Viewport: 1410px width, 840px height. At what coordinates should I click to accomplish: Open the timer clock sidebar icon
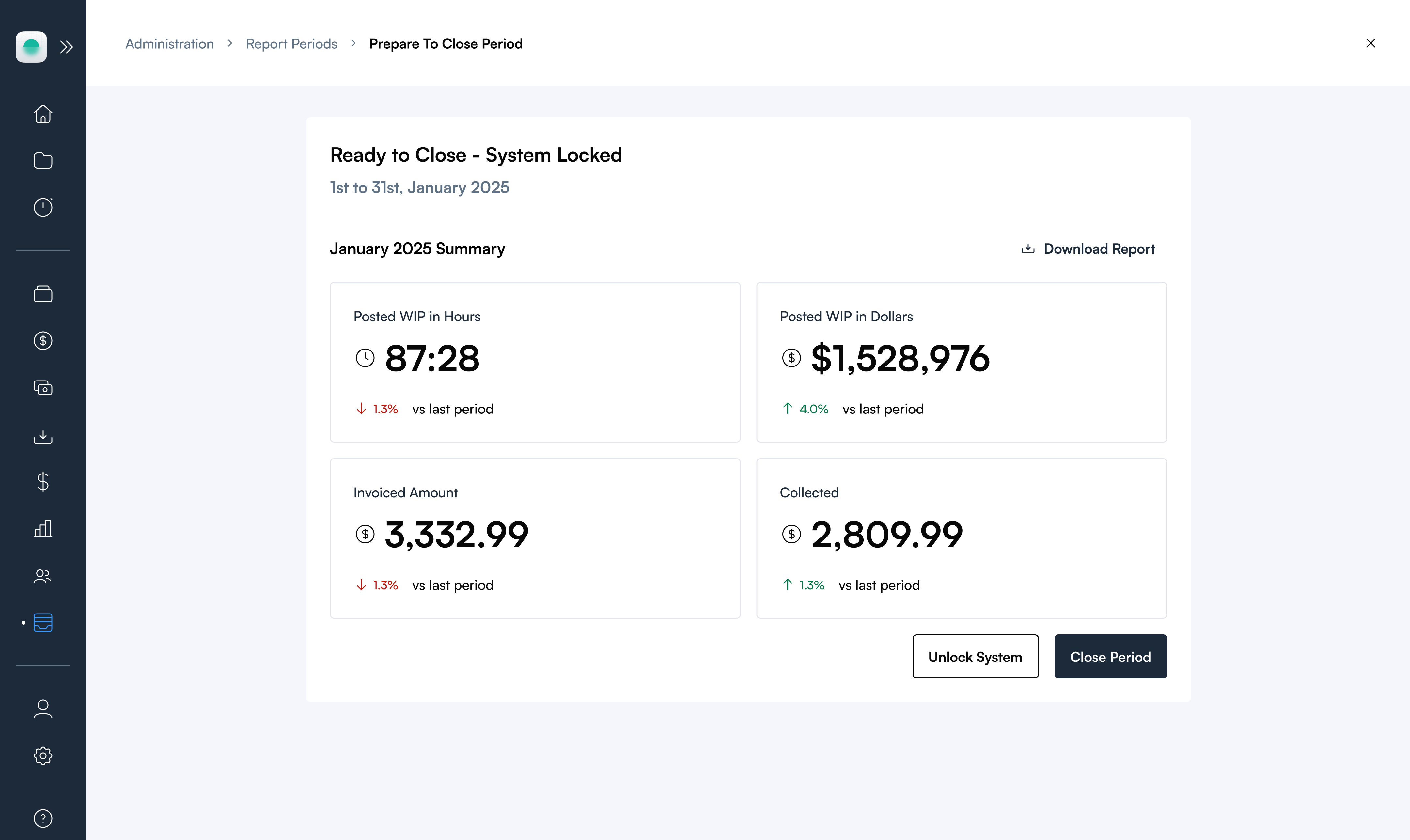click(x=43, y=207)
